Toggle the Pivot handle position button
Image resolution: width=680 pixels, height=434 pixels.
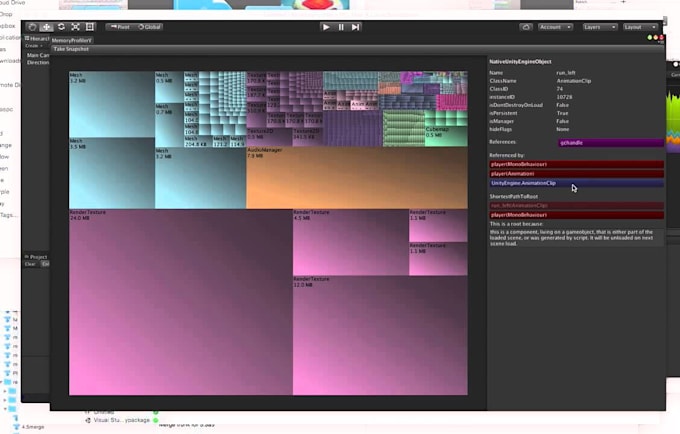[120, 27]
